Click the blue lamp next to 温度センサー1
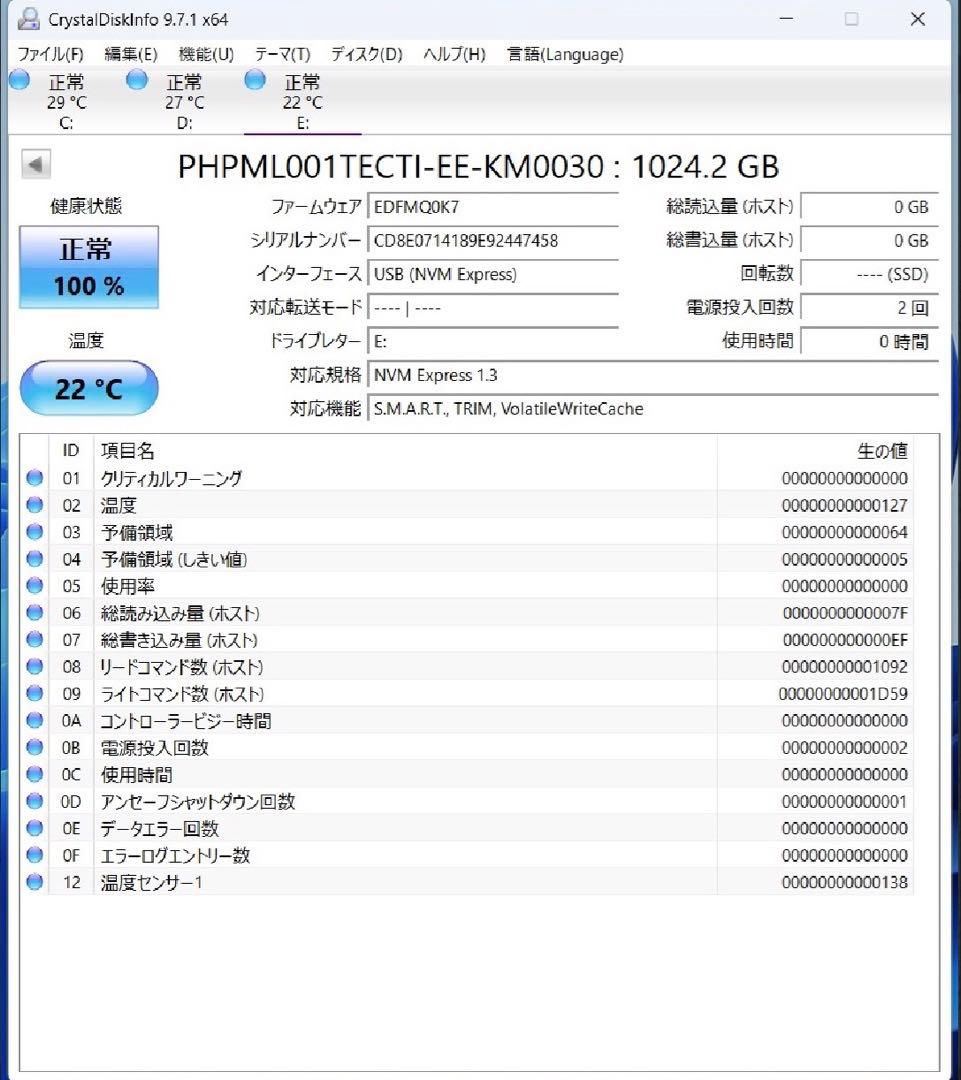Image resolution: width=961 pixels, height=1080 pixels. click(x=35, y=883)
